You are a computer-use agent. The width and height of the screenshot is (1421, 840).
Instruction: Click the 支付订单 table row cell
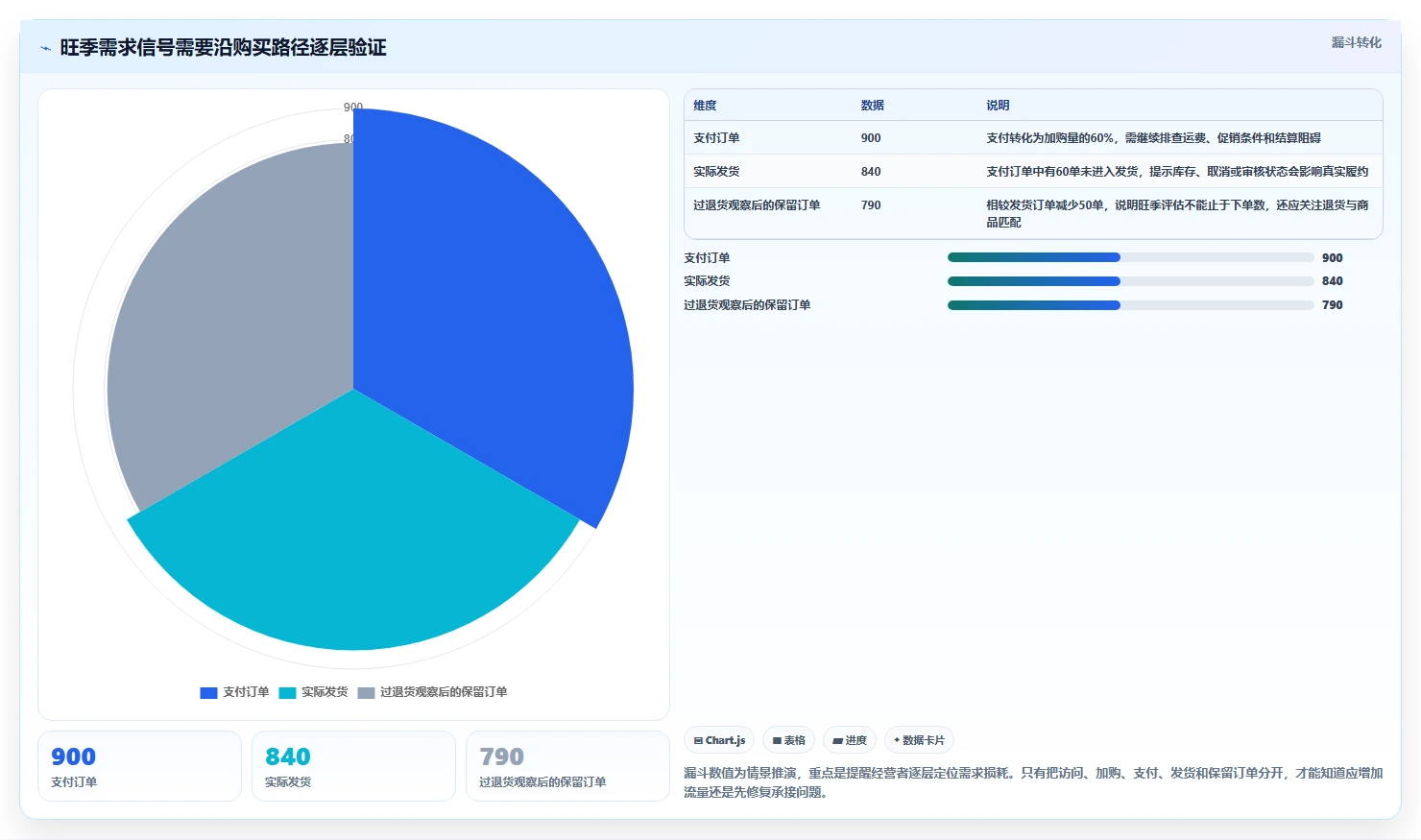click(716, 138)
